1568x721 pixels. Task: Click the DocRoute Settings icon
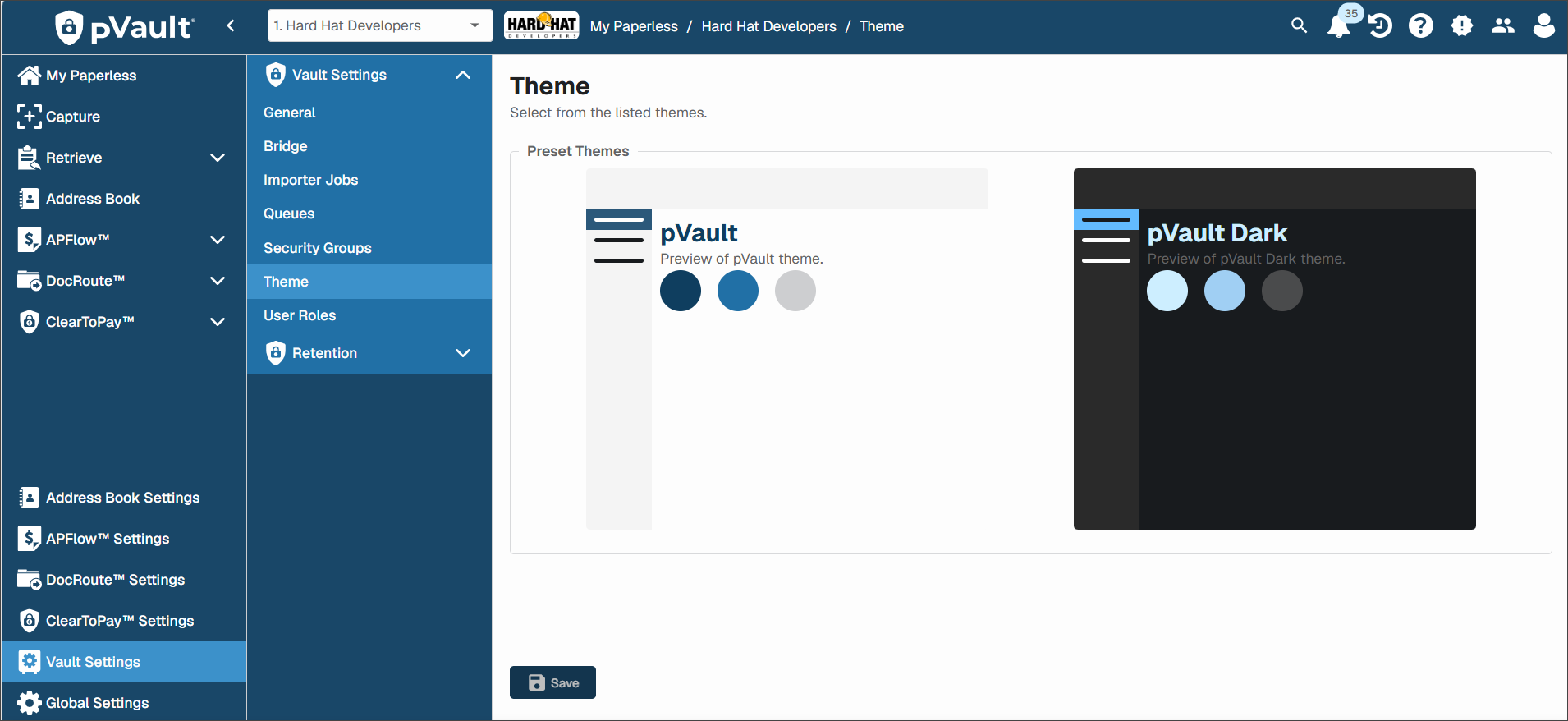click(29, 580)
